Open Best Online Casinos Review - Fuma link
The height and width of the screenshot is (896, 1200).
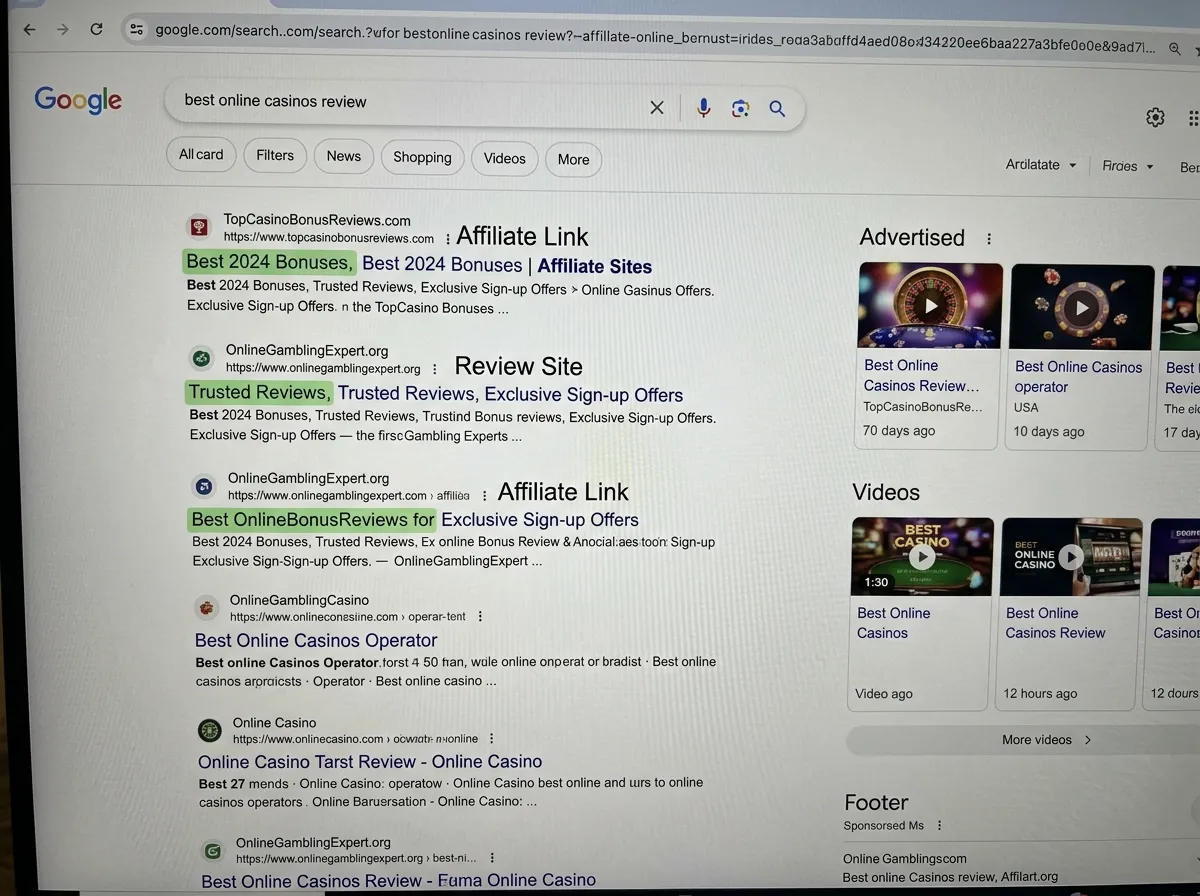(x=398, y=881)
